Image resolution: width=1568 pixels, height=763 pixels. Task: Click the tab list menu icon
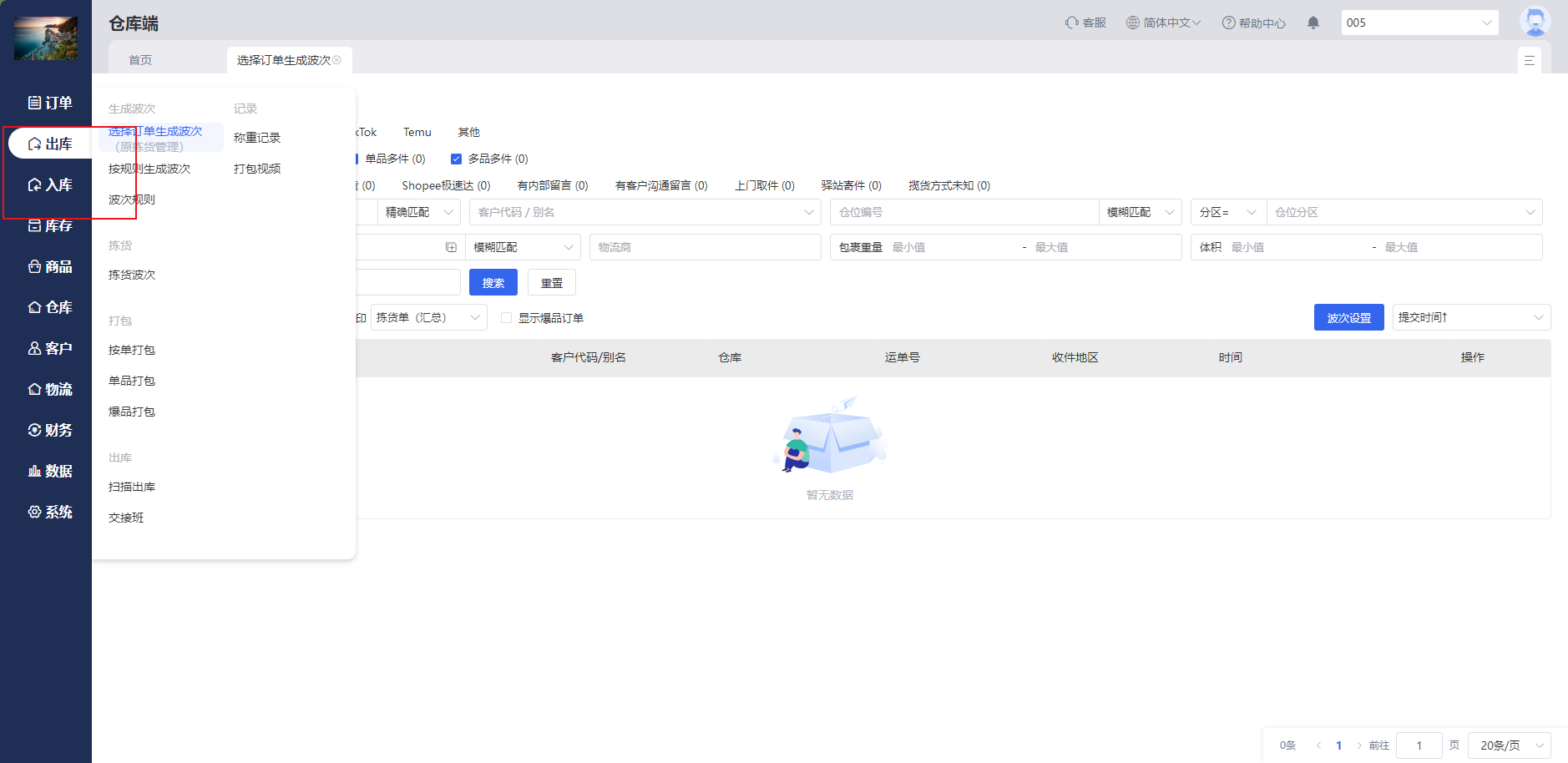(x=1529, y=60)
